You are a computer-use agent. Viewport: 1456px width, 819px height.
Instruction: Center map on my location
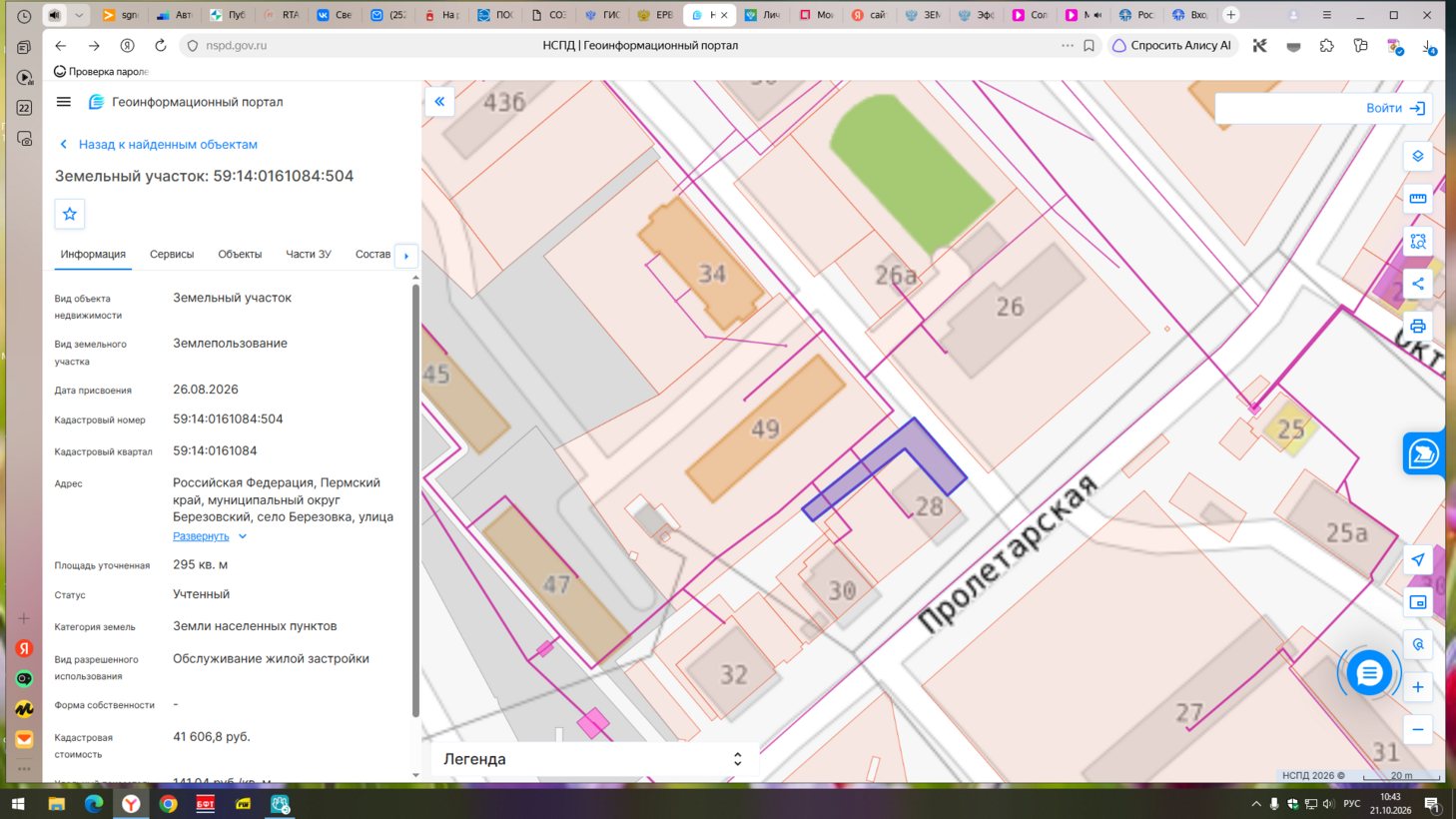(1417, 559)
